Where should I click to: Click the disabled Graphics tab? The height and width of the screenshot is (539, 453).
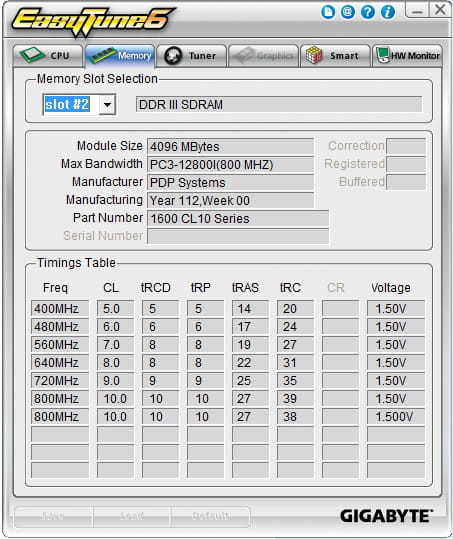[263, 56]
